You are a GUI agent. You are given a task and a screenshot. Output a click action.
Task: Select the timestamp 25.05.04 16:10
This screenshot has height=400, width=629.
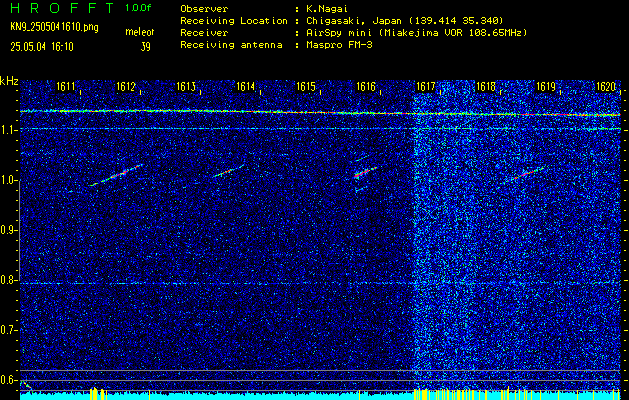coord(42,47)
